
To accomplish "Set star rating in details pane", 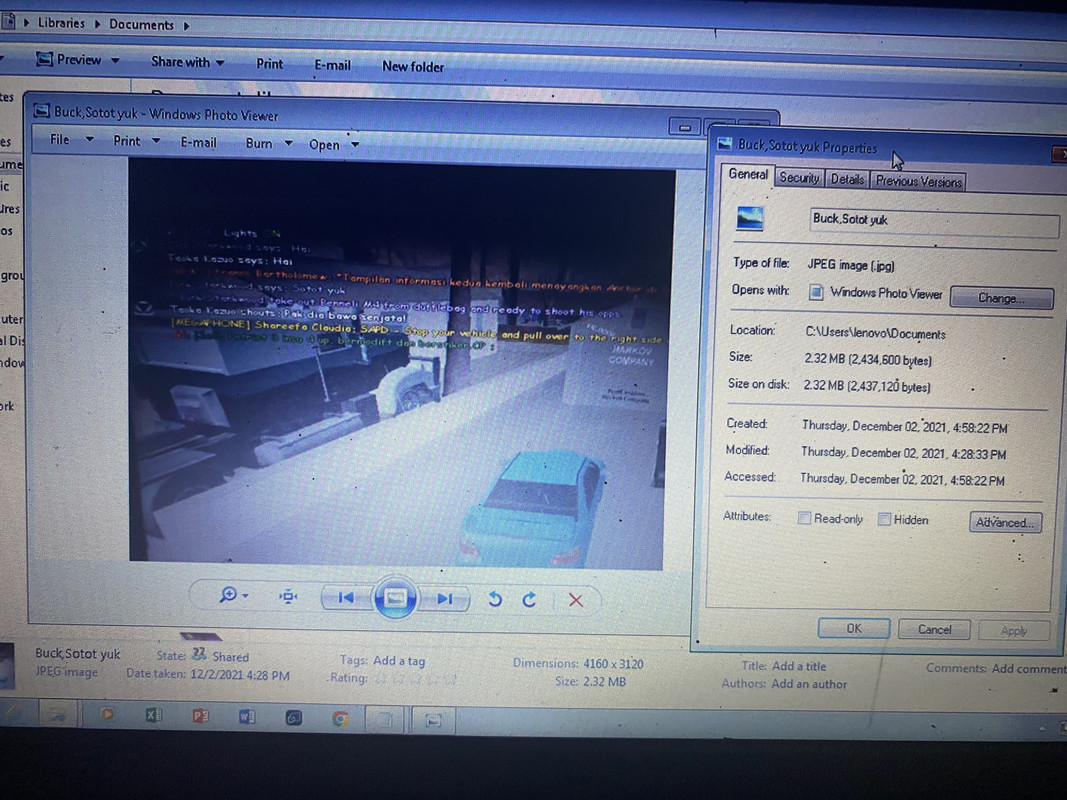I will (x=414, y=679).
